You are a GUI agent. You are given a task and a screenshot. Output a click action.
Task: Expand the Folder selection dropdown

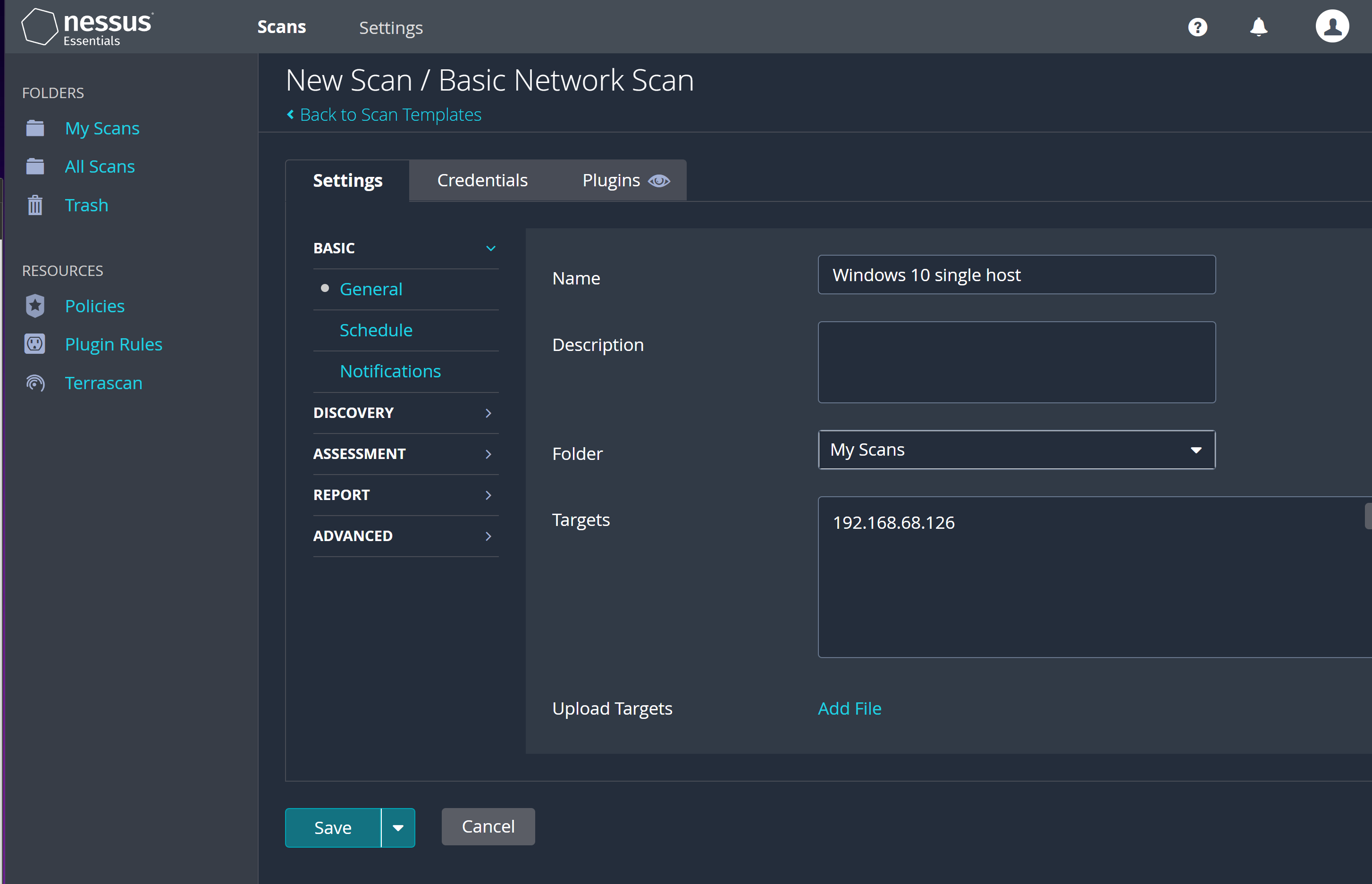(x=1195, y=450)
